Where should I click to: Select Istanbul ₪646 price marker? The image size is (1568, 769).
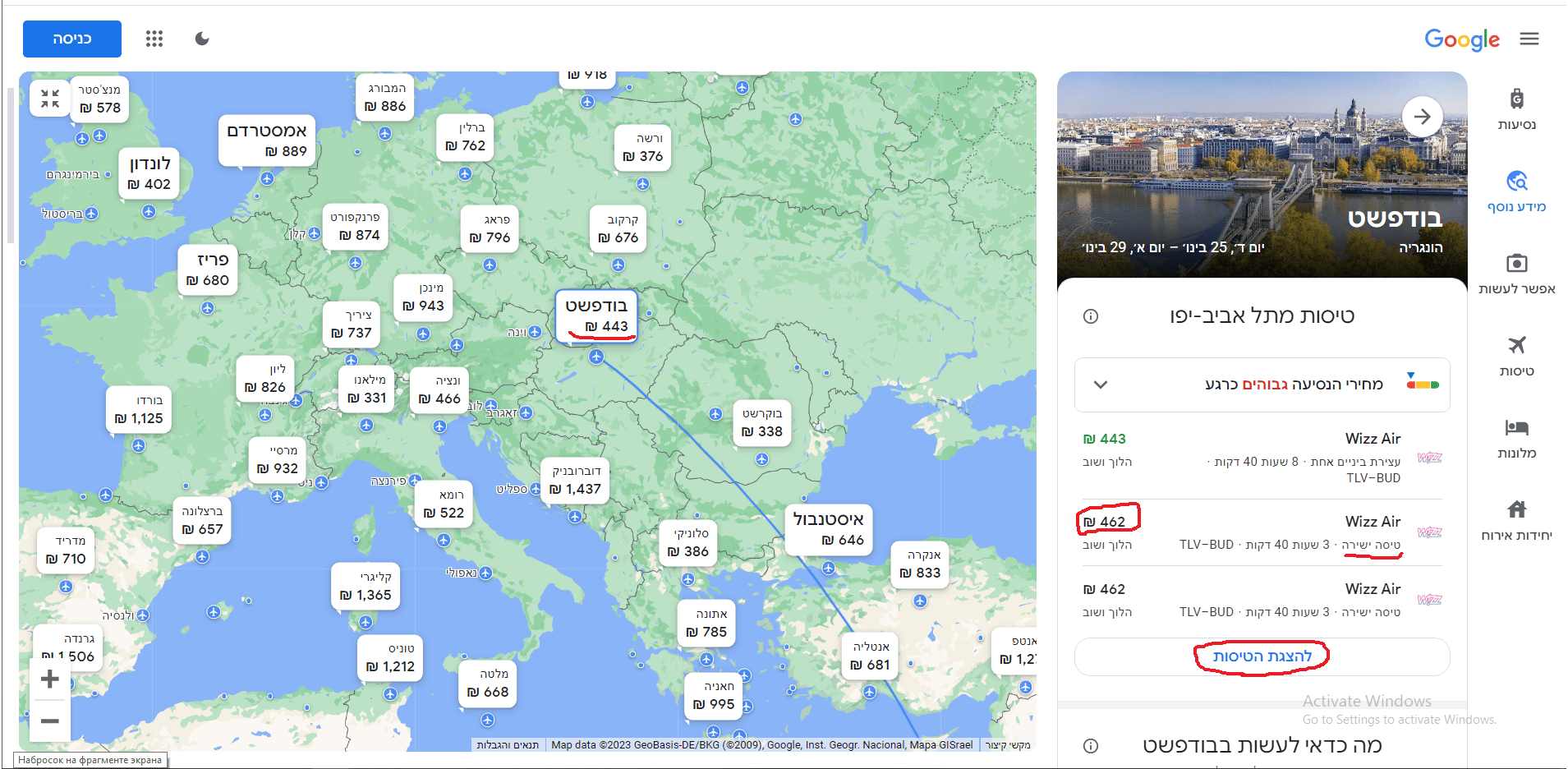pos(828,529)
